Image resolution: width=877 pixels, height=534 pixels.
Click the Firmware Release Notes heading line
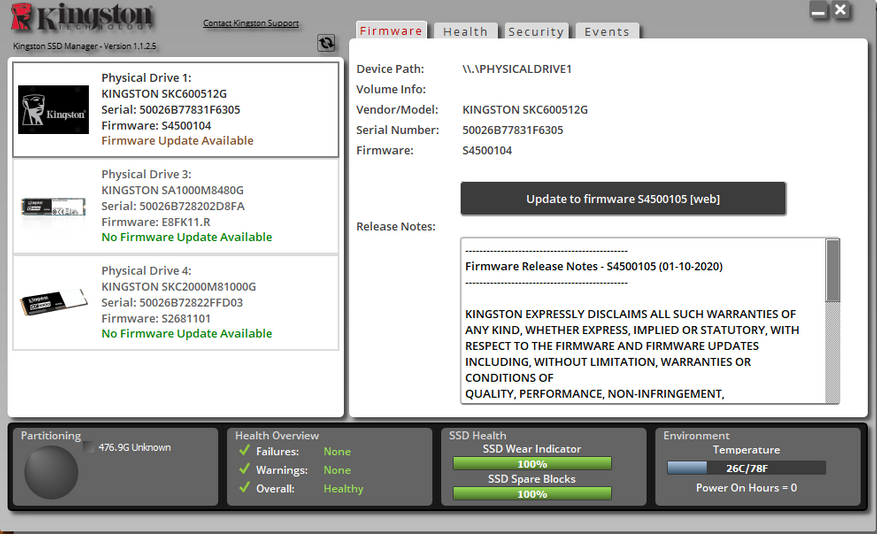click(593, 266)
